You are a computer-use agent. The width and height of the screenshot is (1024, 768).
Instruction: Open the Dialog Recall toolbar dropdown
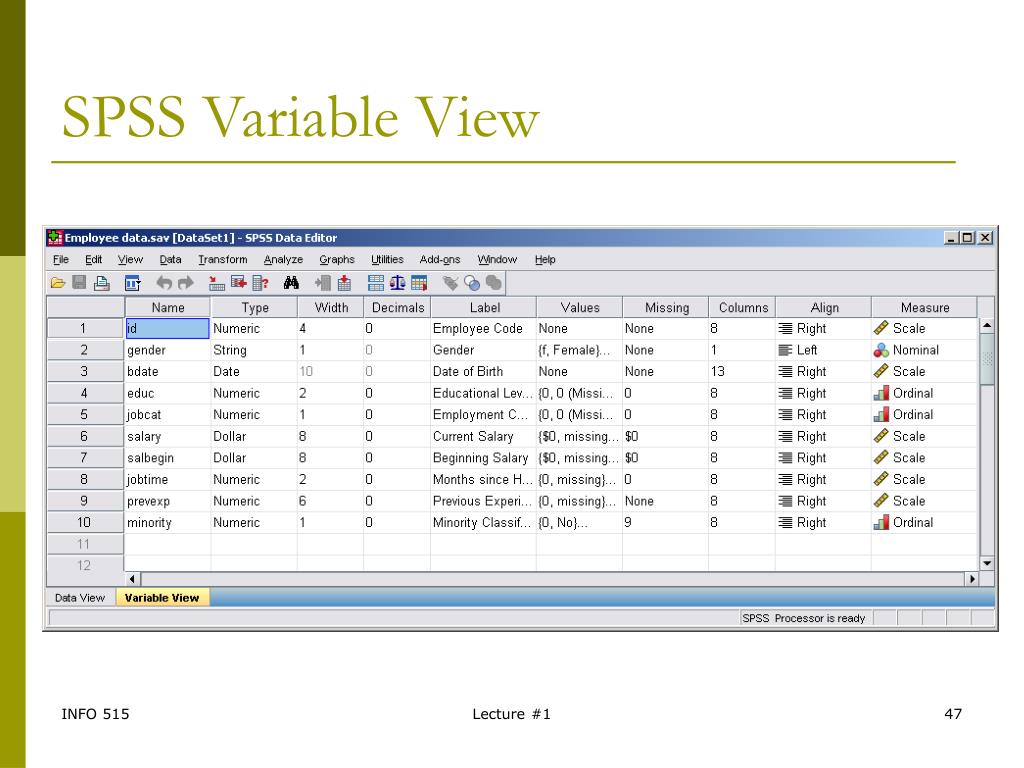click(132, 283)
